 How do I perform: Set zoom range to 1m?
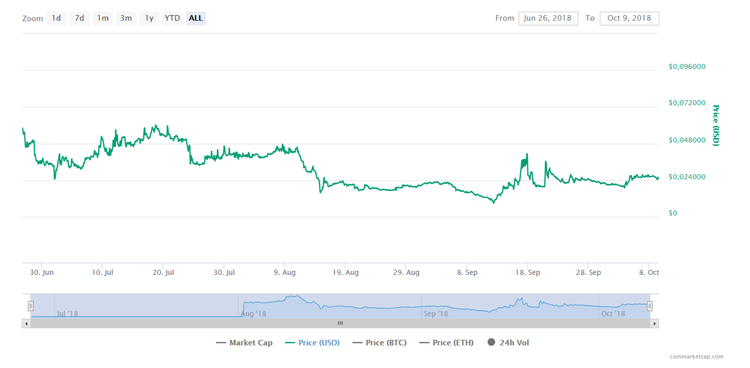tap(102, 19)
